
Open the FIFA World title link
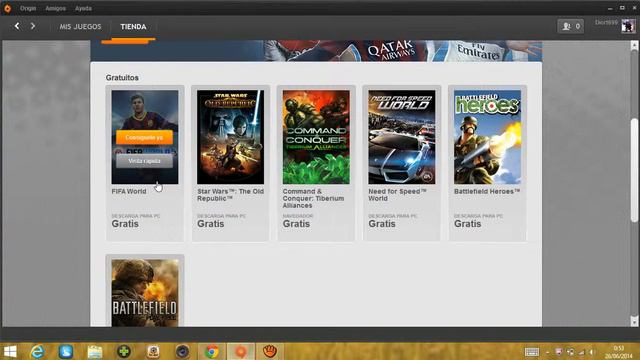tap(129, 191)
